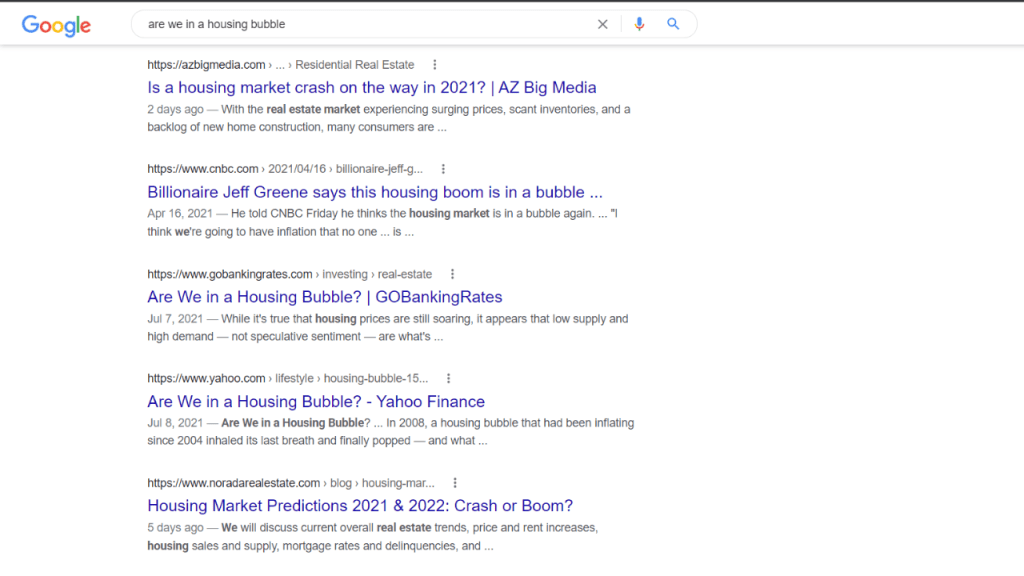Open the three-dot menu beside GoBankingRates result
The height and width of the screenshot is (576, 1024).
(452, 273)
